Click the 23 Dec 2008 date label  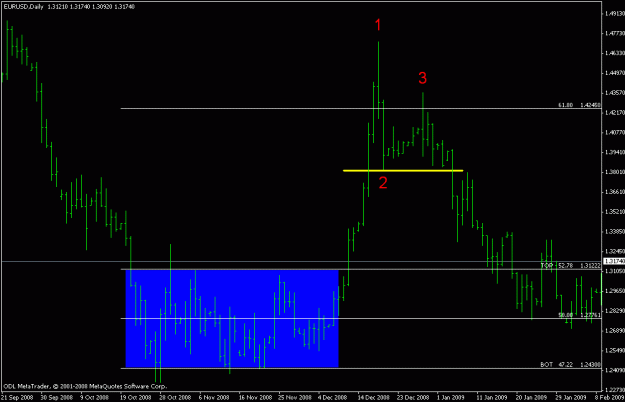(x=413, y=397)
